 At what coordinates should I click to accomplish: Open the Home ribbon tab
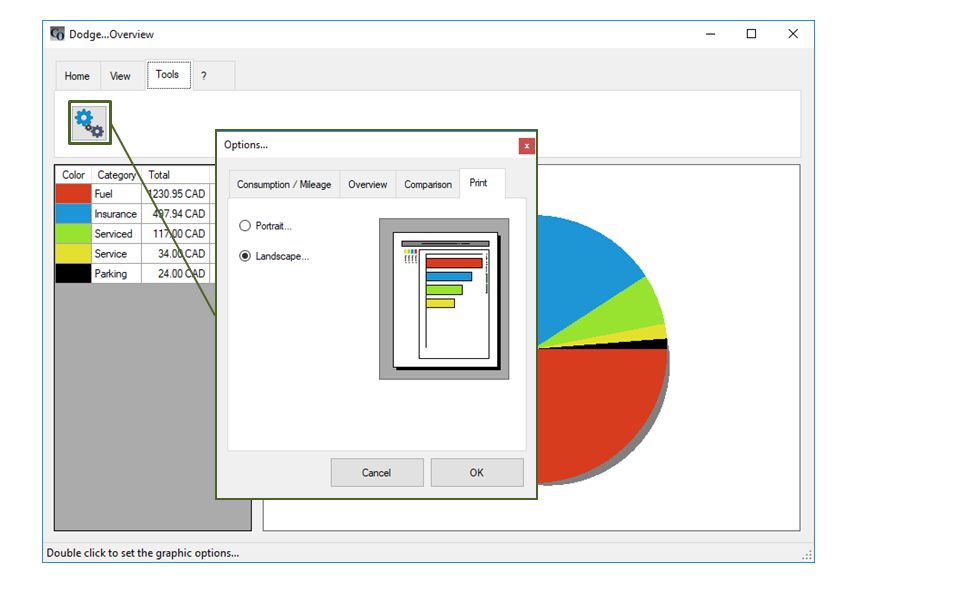(77, 76)
